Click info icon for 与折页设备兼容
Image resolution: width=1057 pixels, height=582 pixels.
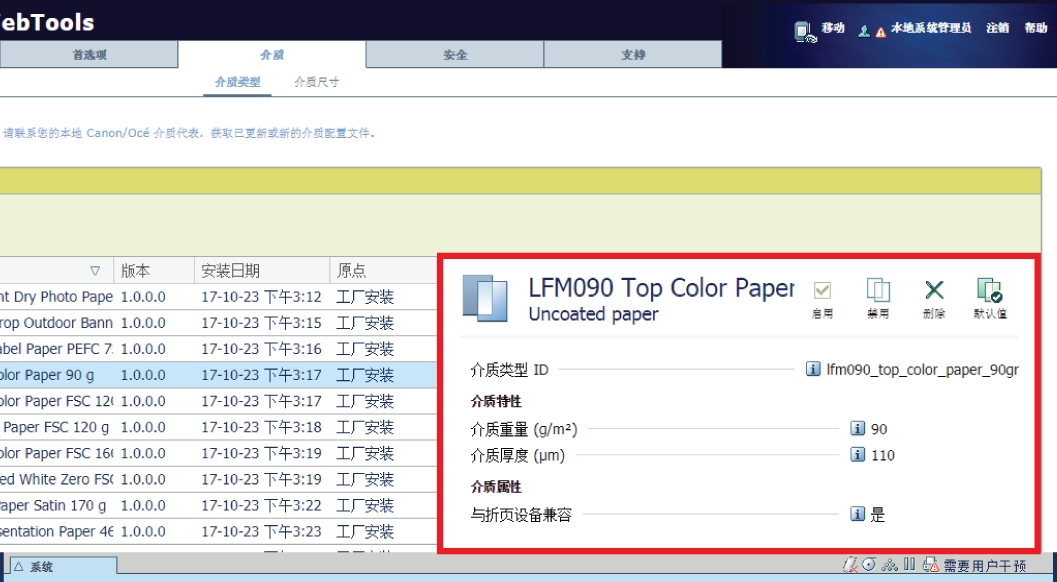[857, 514]
